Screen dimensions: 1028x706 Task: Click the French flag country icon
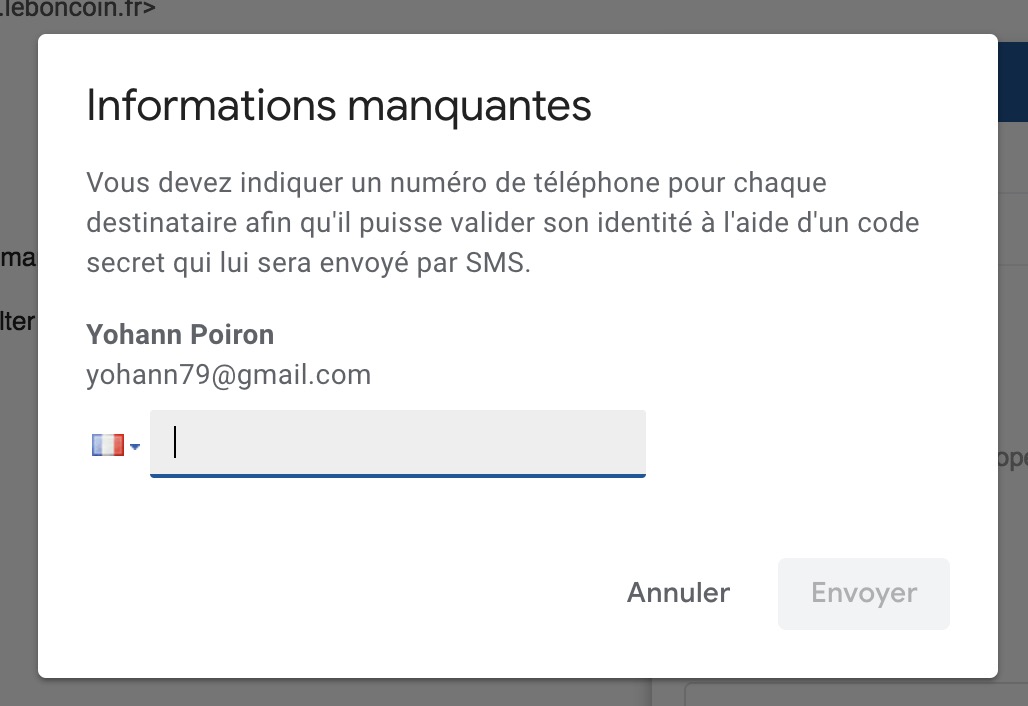107,445
